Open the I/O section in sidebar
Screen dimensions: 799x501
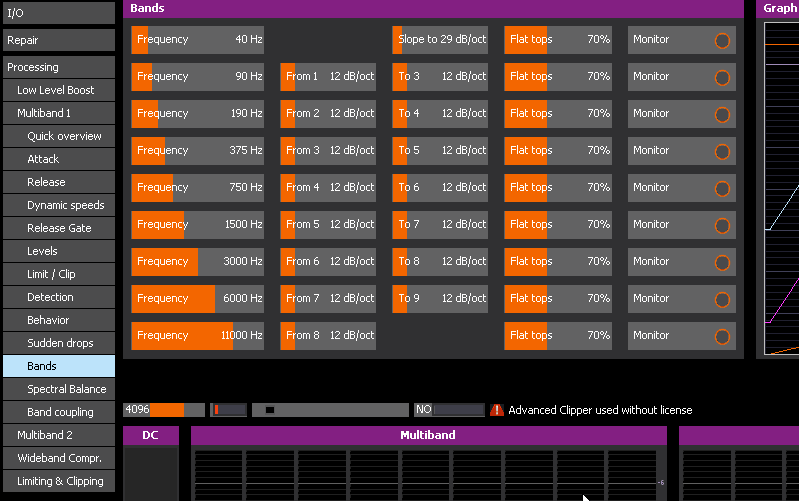[x=58, y=13]
